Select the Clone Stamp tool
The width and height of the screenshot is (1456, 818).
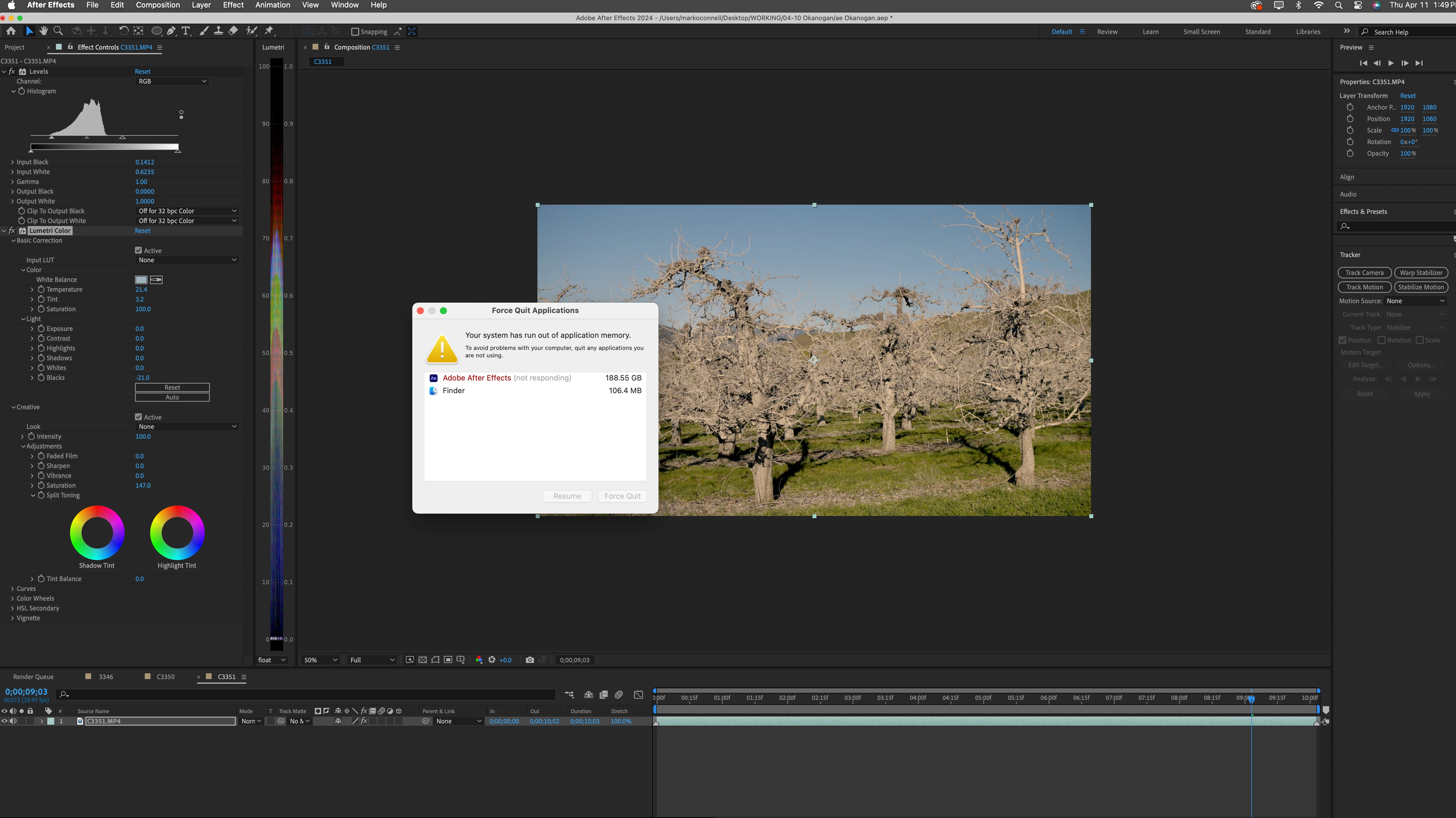218,31
